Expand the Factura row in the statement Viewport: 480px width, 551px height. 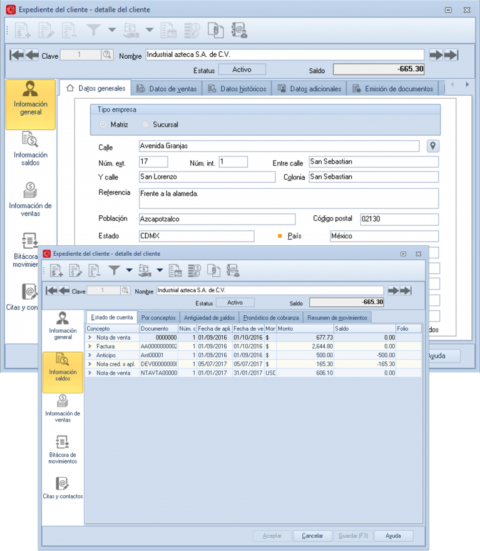point(90,346)
